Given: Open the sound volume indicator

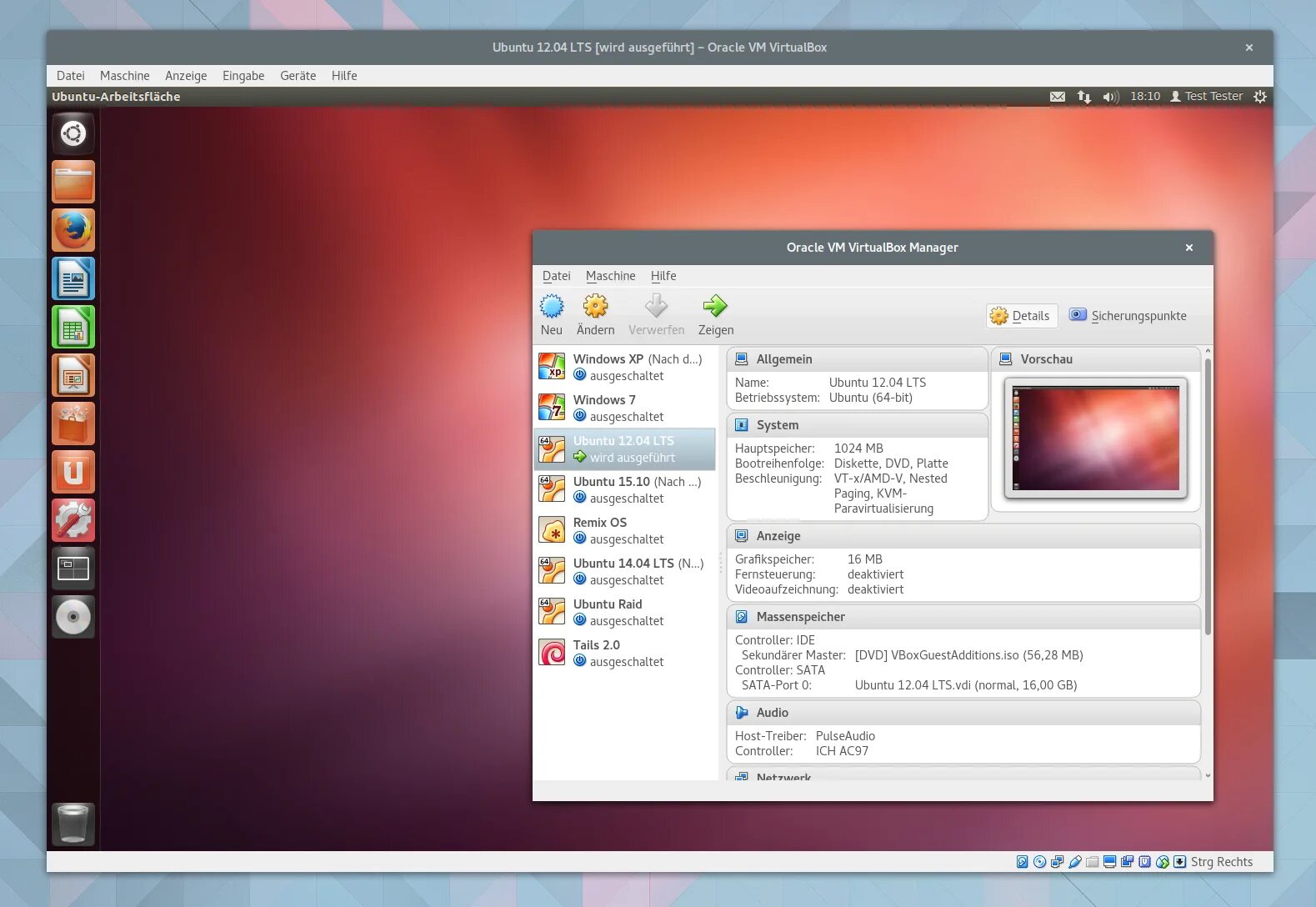Looking at the screenshot, I should (1110, 97).
